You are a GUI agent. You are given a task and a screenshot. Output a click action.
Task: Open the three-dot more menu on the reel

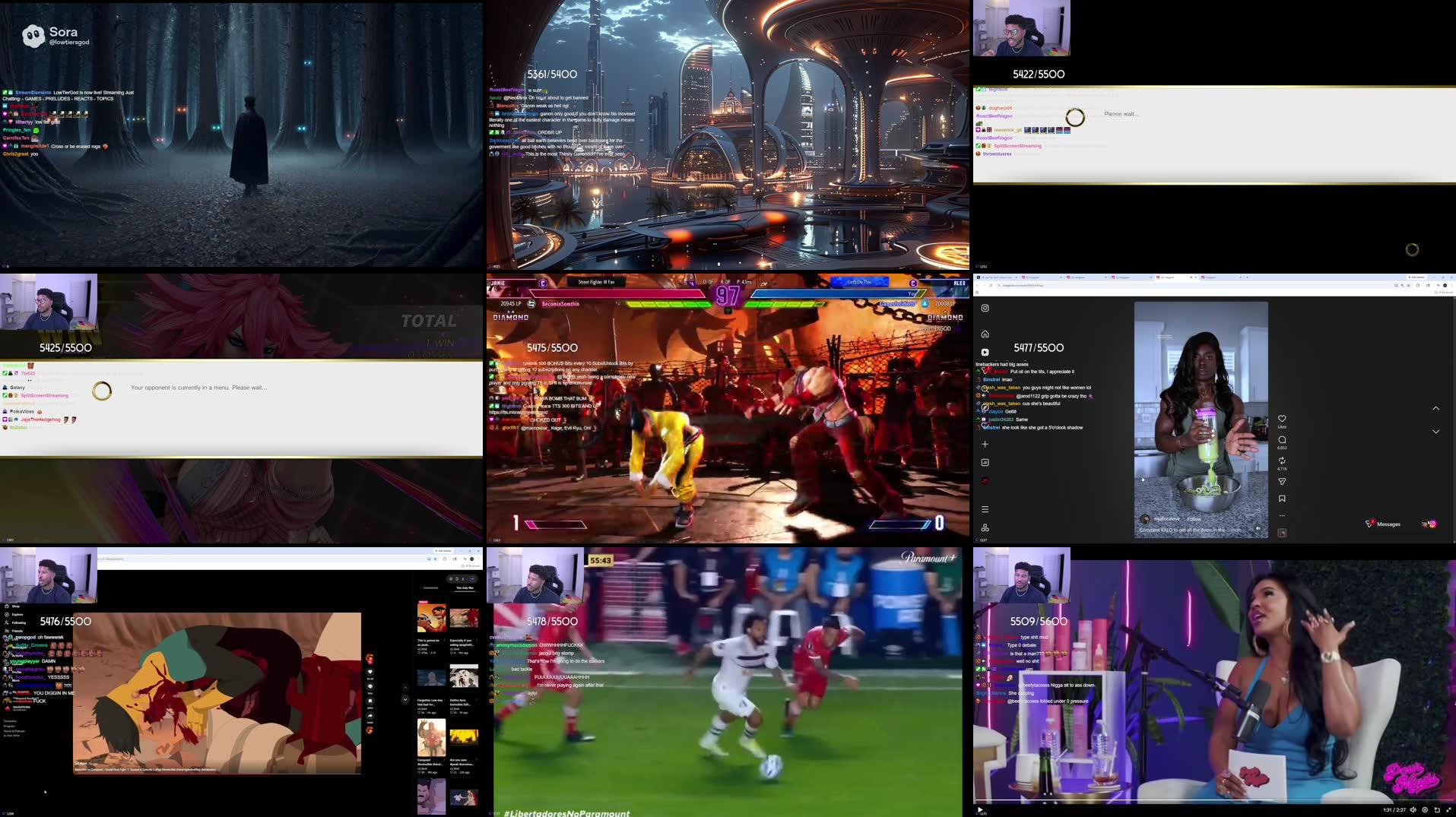(x=1282, y=514)
